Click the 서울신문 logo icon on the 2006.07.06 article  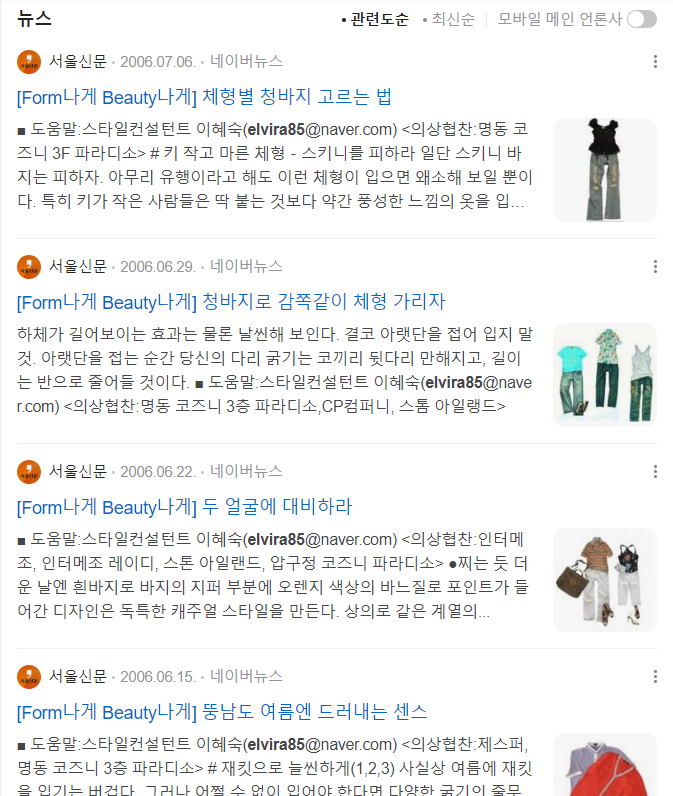click(x=29, y=62)
